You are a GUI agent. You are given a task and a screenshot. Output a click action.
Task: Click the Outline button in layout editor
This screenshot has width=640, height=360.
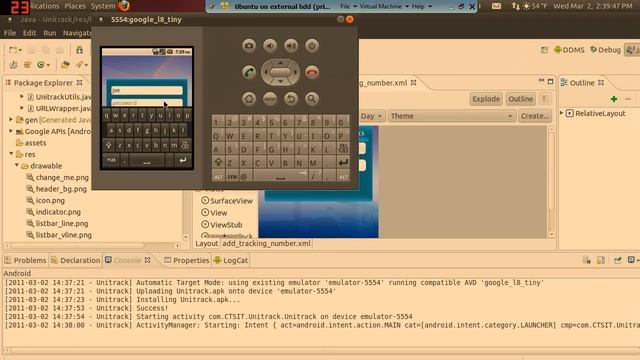(x=521, y=99)
